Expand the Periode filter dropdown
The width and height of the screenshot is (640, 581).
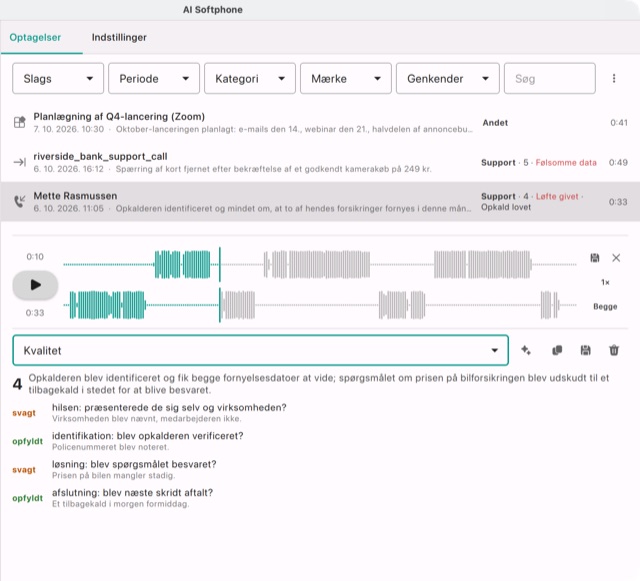154,78
